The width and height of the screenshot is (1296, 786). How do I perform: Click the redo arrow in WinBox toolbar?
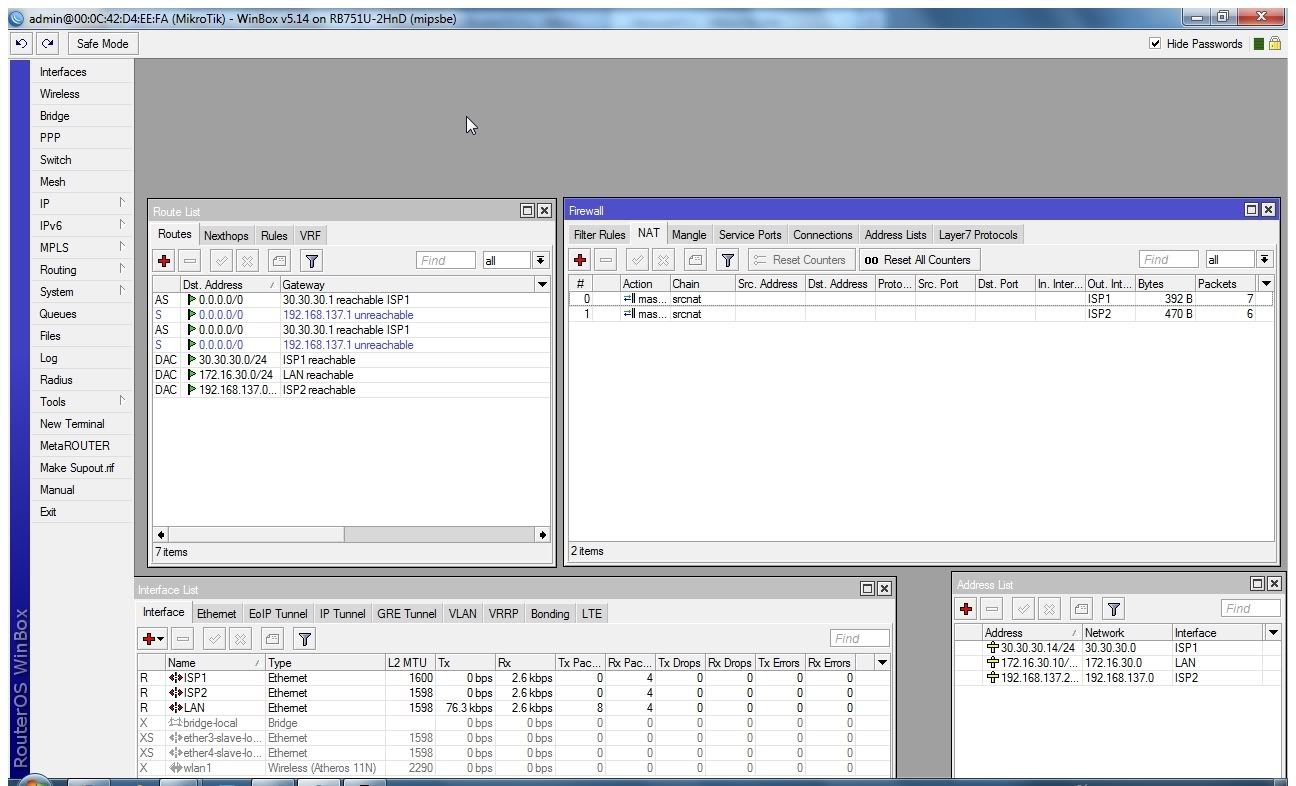click(x=47, y=44)
